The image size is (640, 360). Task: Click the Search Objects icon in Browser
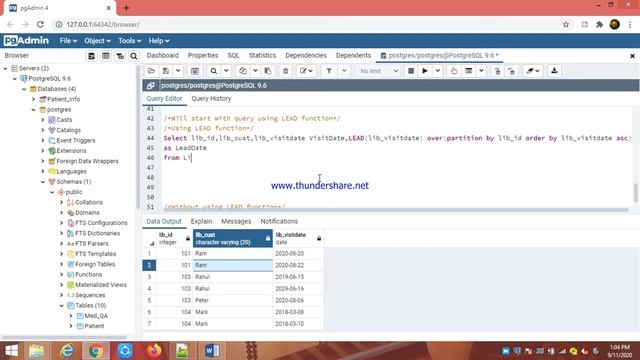coord(134,56)
